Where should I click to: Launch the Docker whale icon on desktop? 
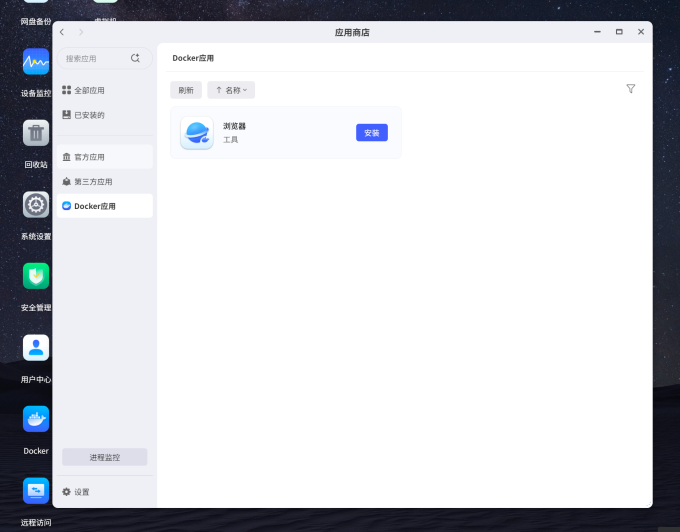[36, 419]
